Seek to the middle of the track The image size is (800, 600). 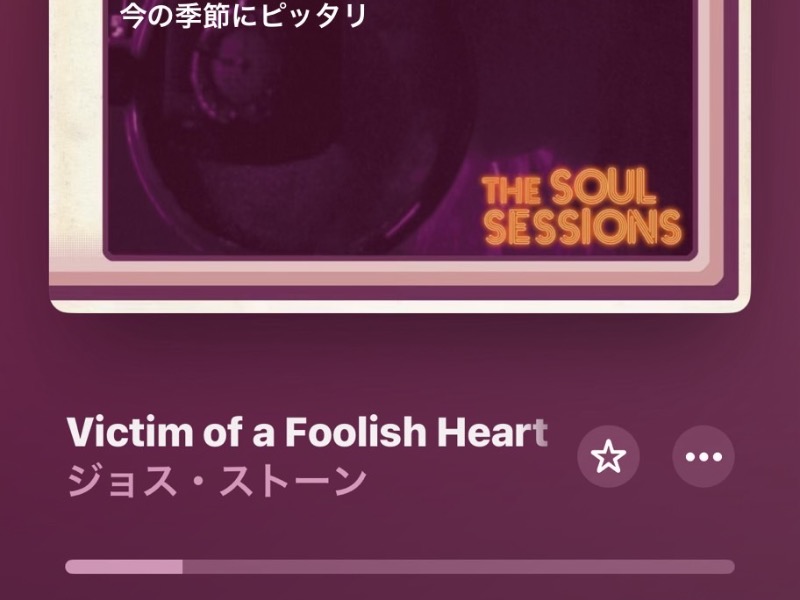(x=400, y=567)
